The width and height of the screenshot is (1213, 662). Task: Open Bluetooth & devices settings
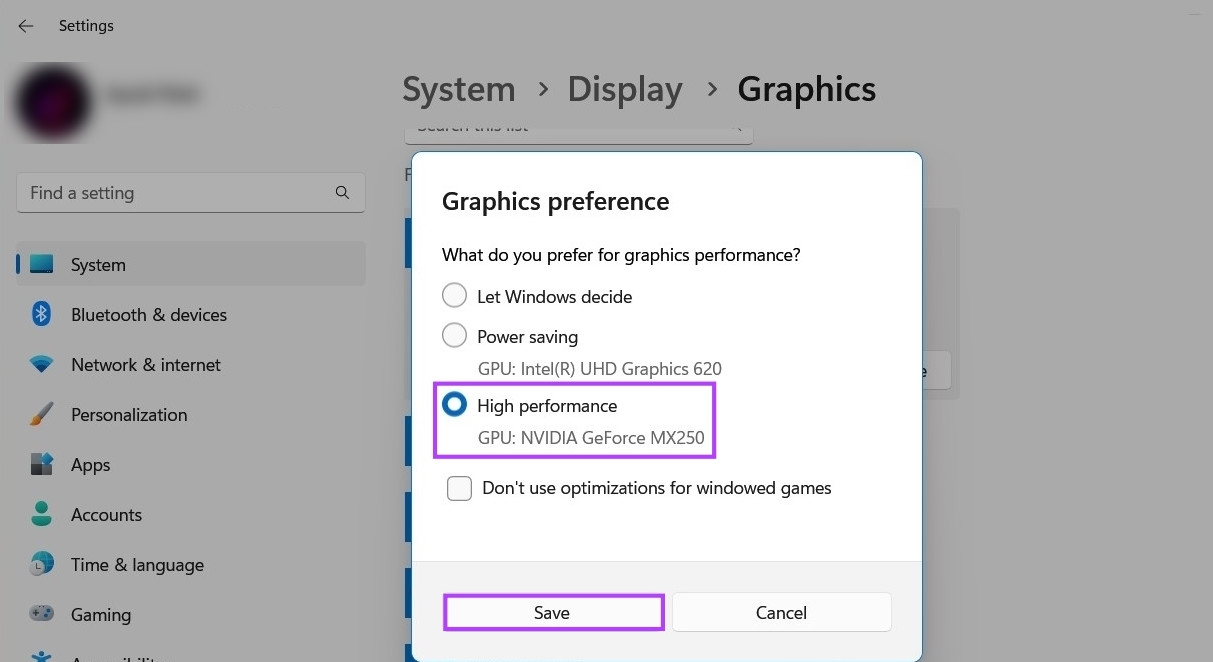(x=41, y=314)
